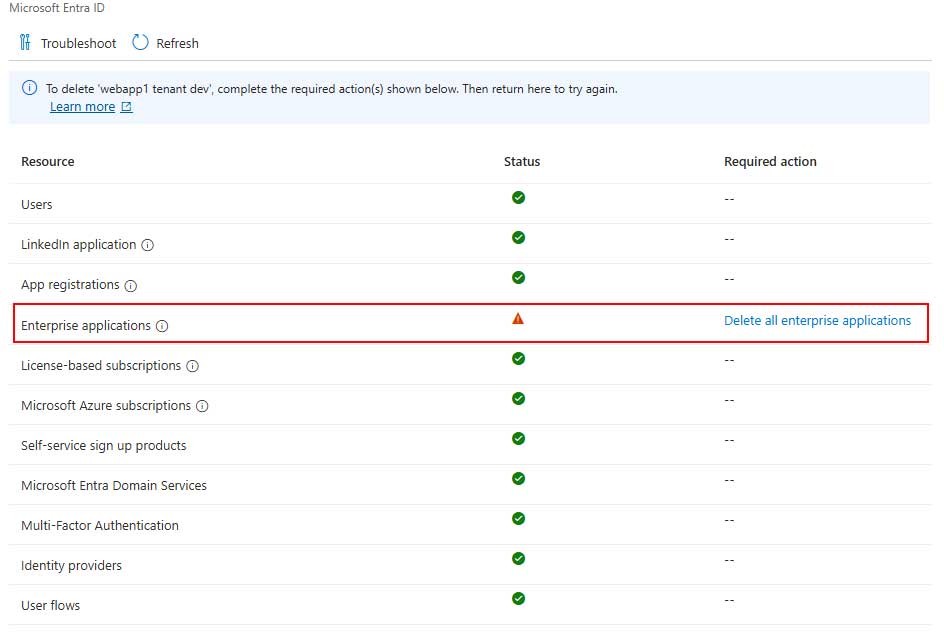
Task: Click the external link icon beside Learn more
Action: [x=126, y=107]
